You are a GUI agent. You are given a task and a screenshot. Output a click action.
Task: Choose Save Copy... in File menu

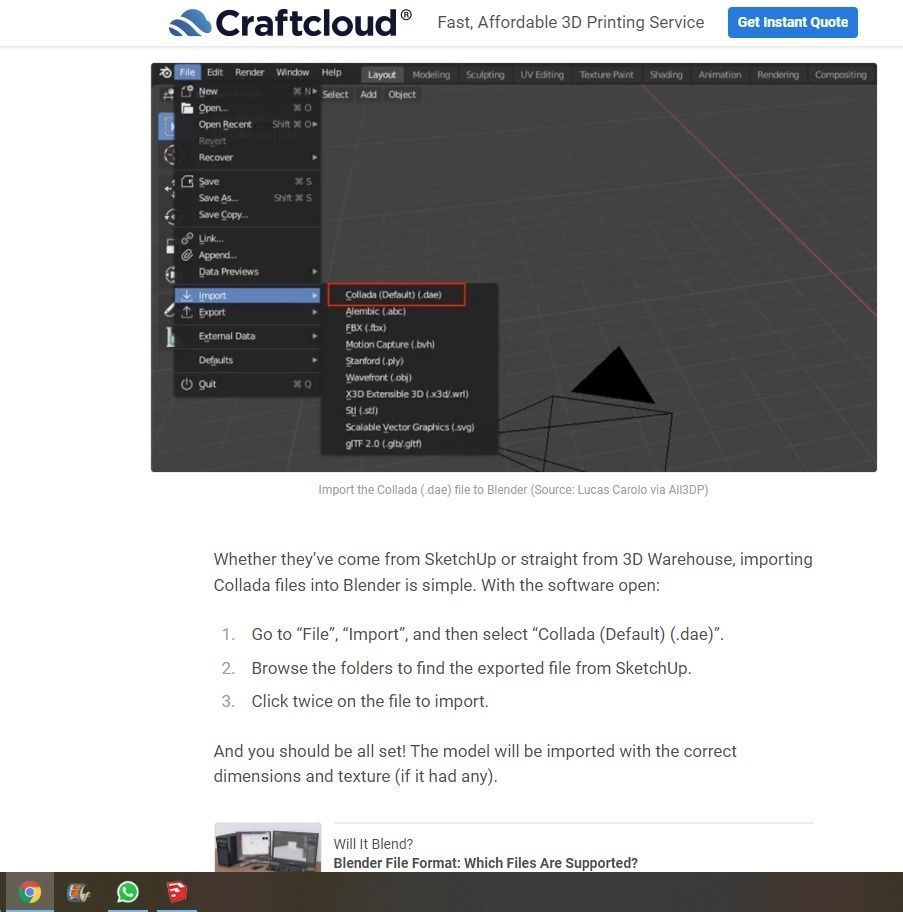pos(248,215)
